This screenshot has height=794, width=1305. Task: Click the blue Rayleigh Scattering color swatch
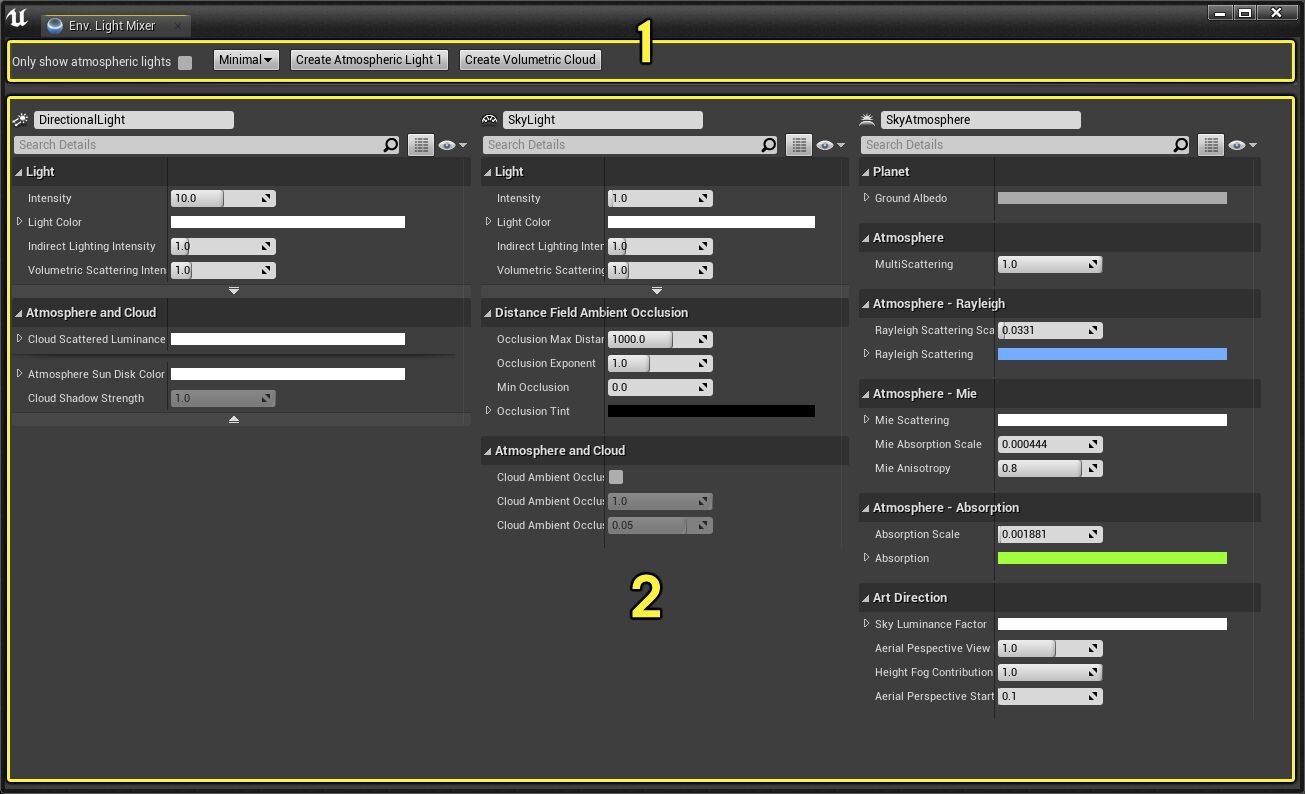point(1111,353)
